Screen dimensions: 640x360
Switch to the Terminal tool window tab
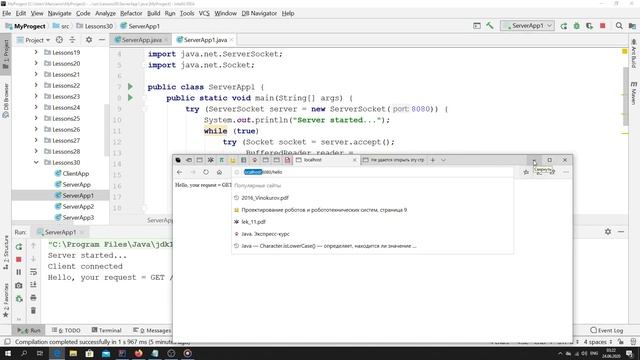[x=107, y=330]
